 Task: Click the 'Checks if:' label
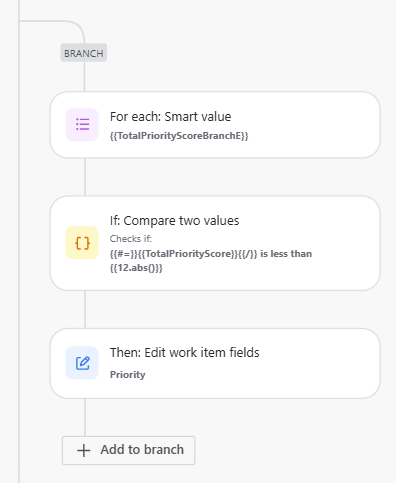pos(131,239)
